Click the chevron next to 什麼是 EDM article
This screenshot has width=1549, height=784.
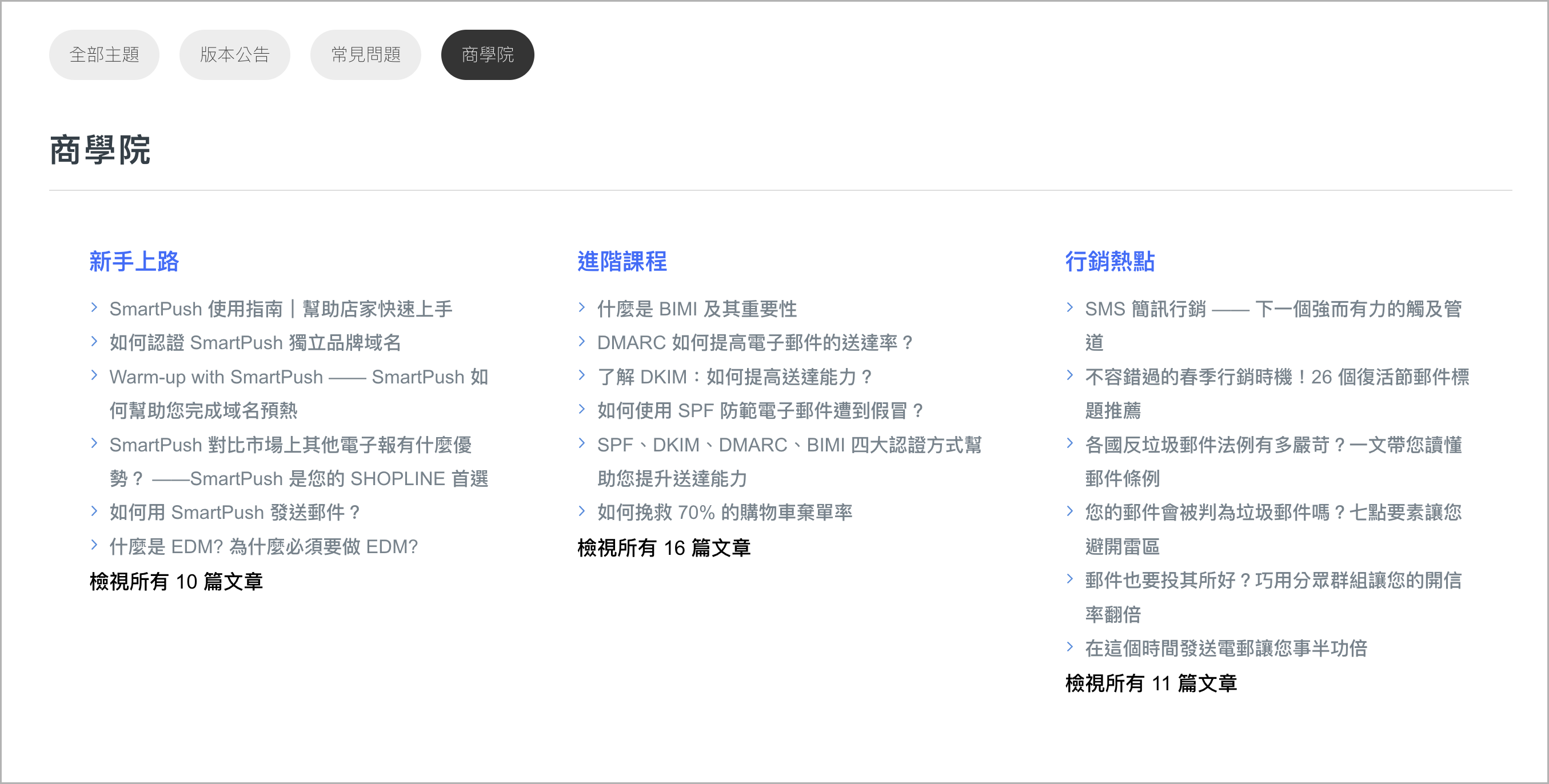point(94,545)
